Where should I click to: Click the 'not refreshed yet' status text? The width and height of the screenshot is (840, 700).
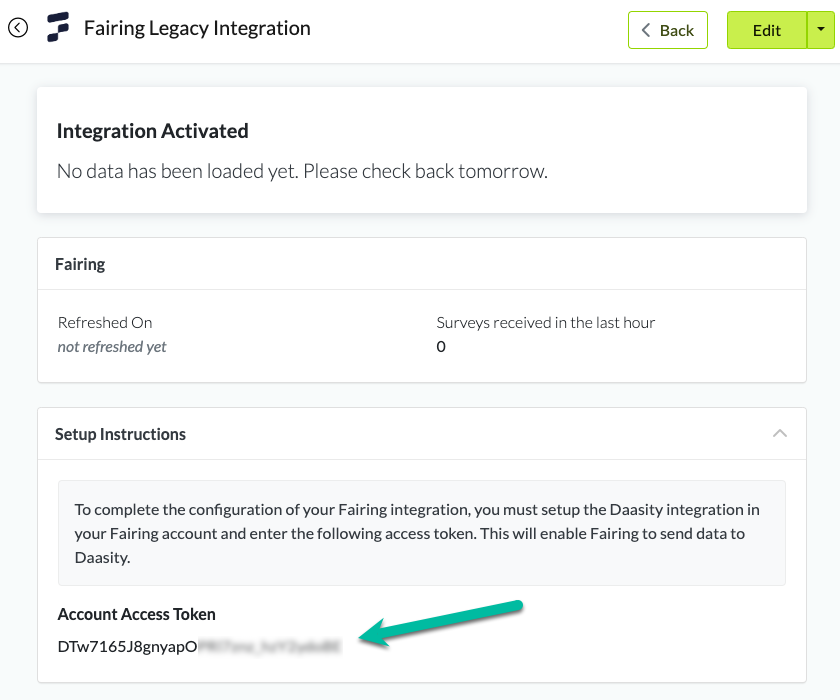coord(112,347)
